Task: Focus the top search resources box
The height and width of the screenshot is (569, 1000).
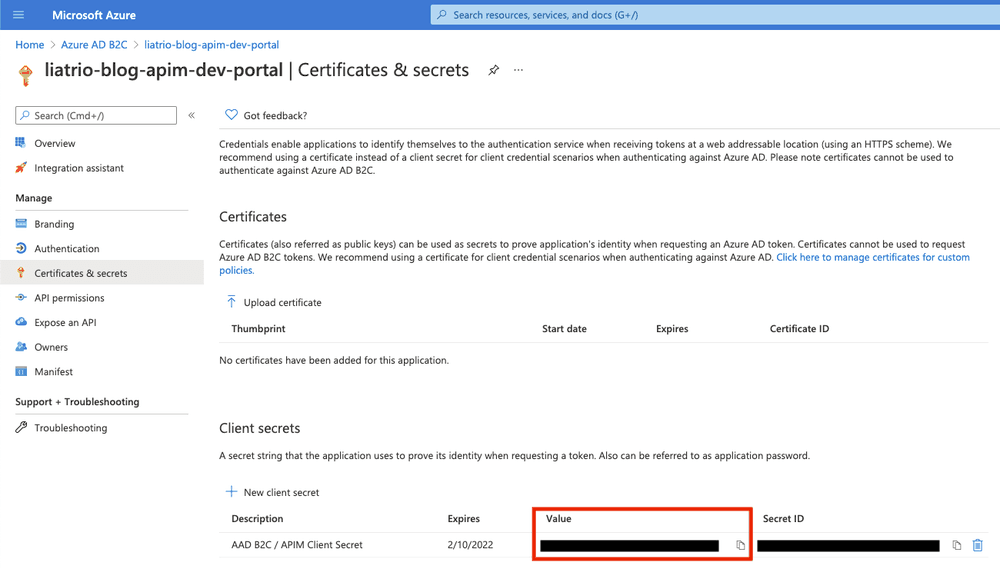Action: tap(715, 15)
